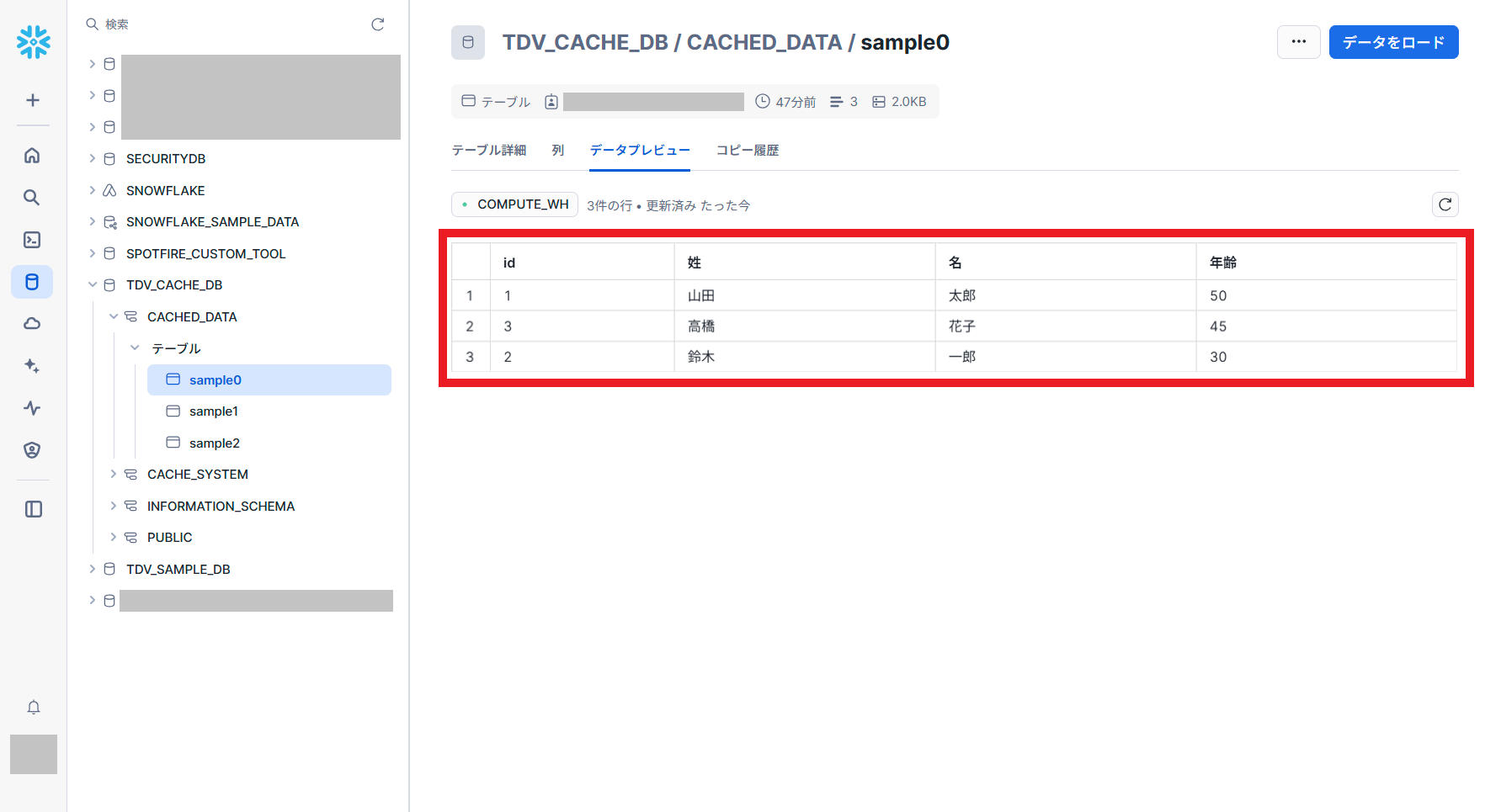Toggle the sidebar panel layout icon
Screen dimensions: 1501x812
tap(33, 509)
